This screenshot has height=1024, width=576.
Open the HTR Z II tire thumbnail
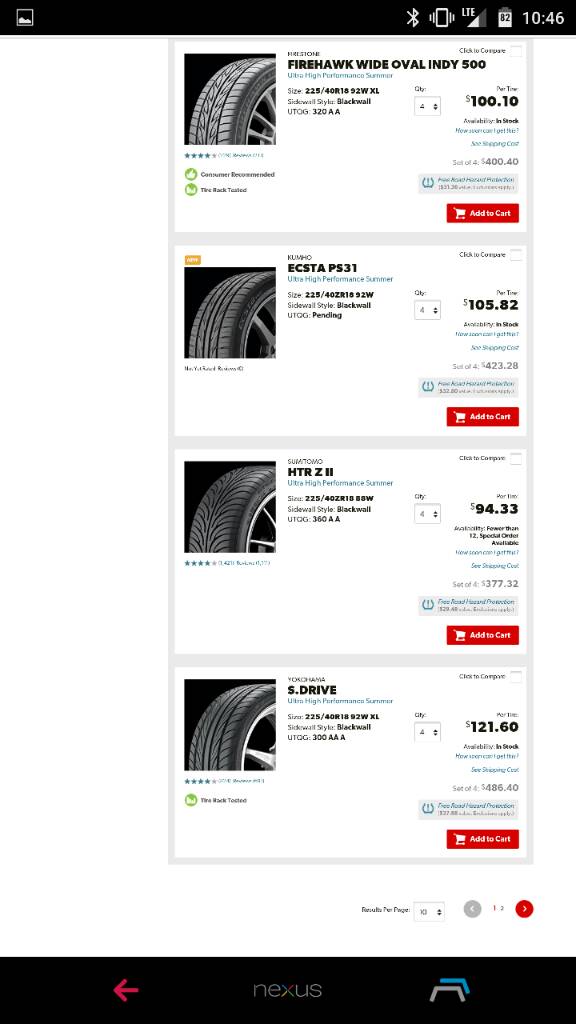pos(230,507)
